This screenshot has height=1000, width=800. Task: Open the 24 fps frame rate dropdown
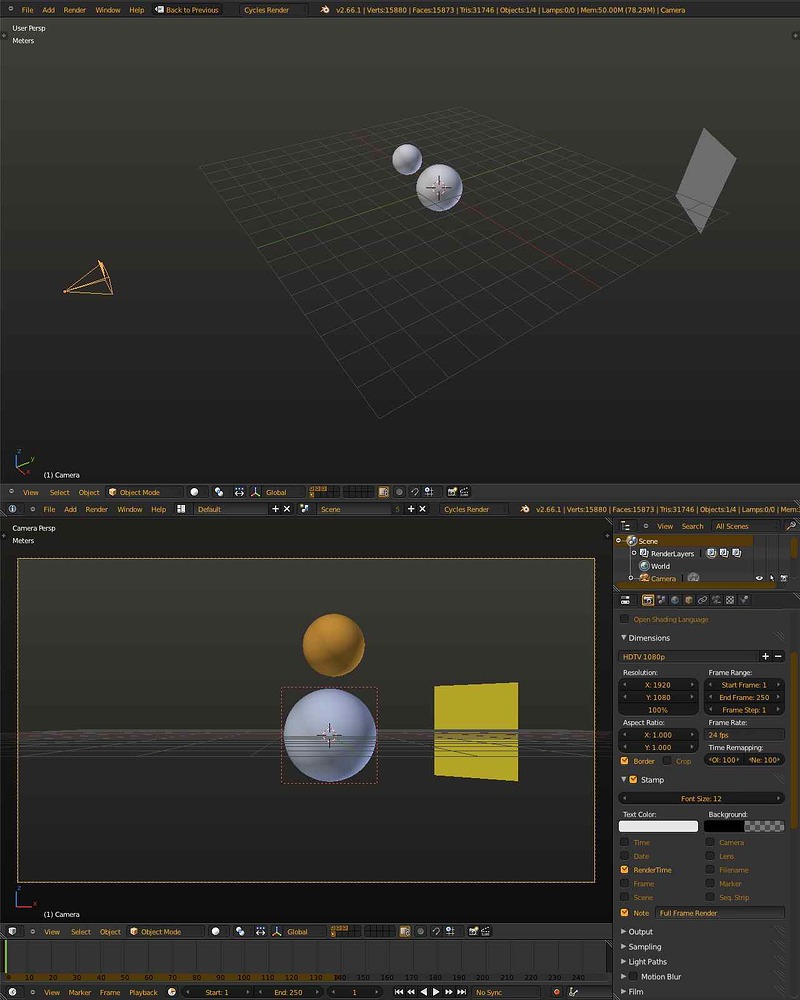pos(744,735)
